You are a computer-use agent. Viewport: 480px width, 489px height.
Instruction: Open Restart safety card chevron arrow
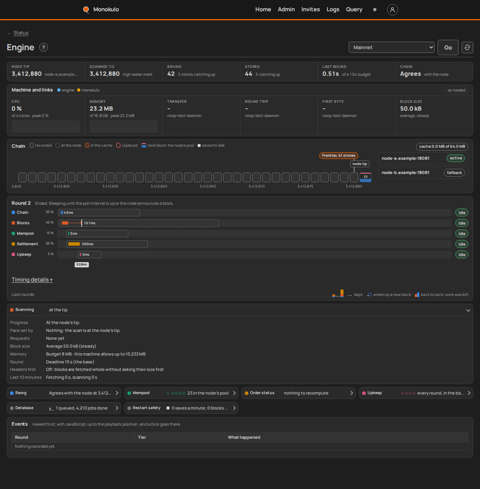point(234,408)
